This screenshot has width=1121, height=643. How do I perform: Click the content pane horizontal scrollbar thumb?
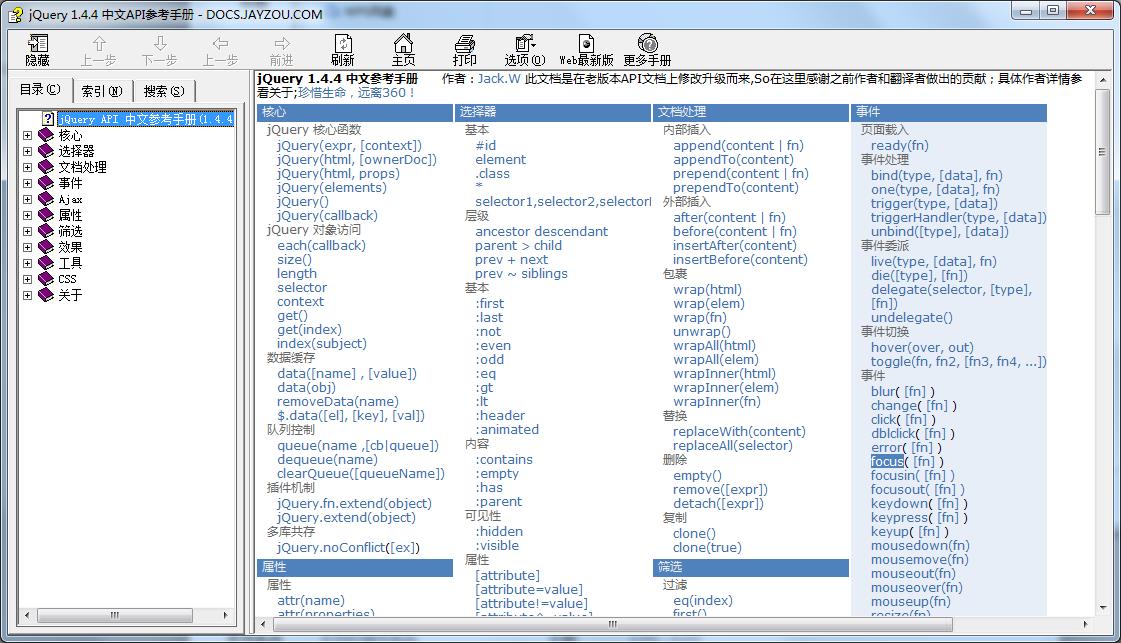[613, 624]
